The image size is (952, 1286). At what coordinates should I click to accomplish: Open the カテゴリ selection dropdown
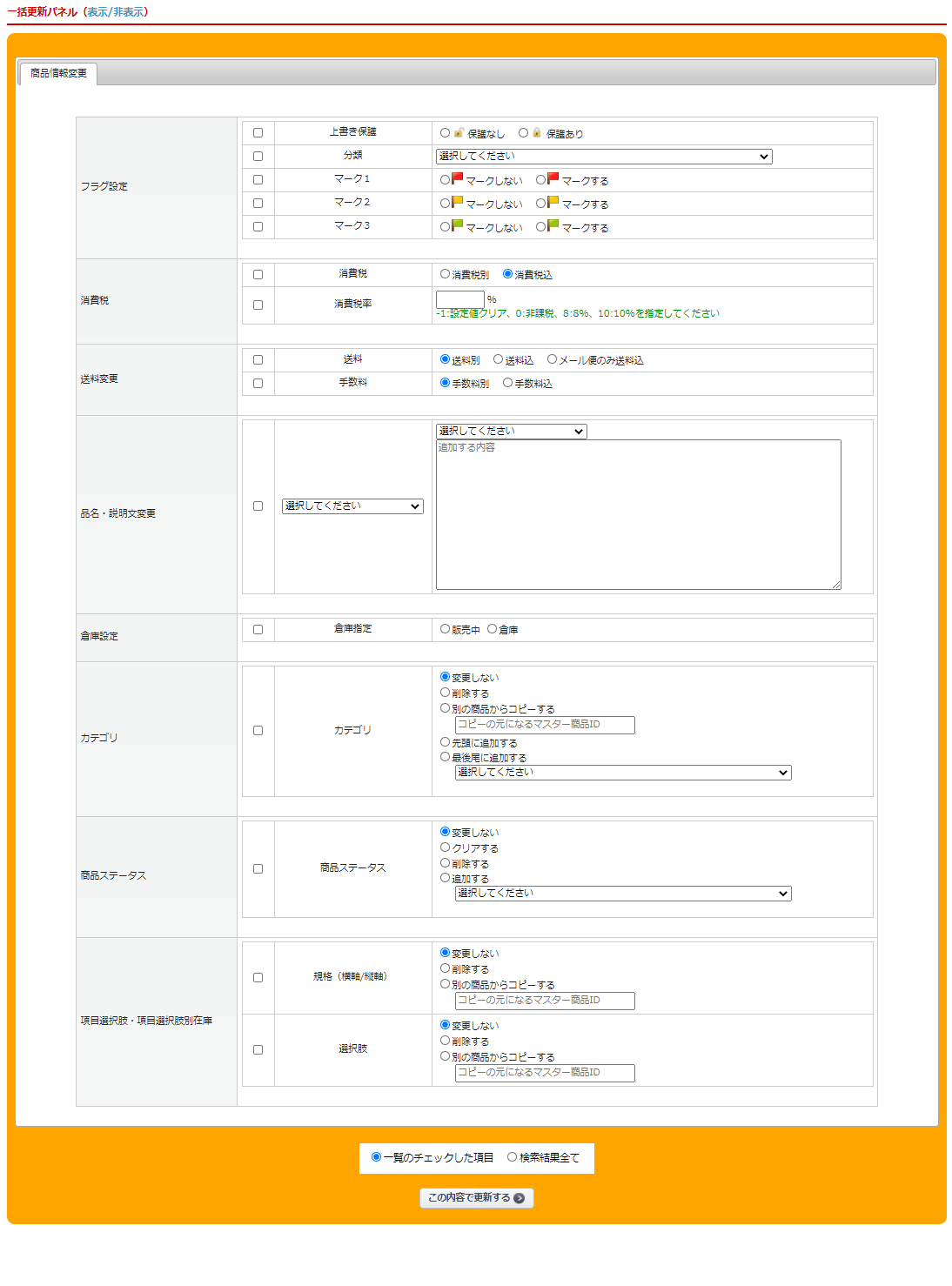pos(623,773)
